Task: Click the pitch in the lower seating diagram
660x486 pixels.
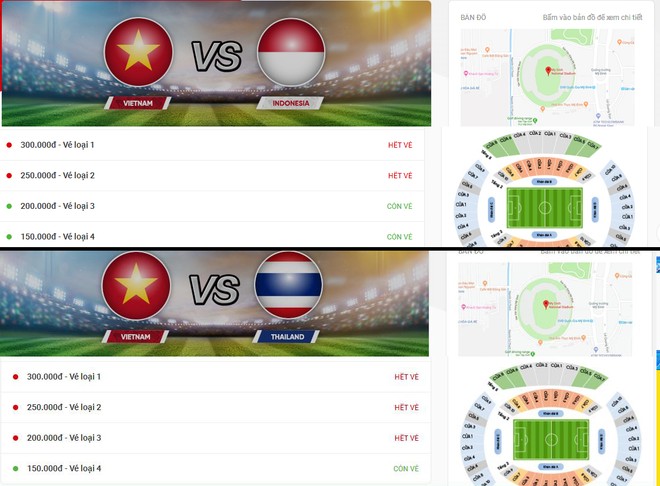Action: point(551,440)
